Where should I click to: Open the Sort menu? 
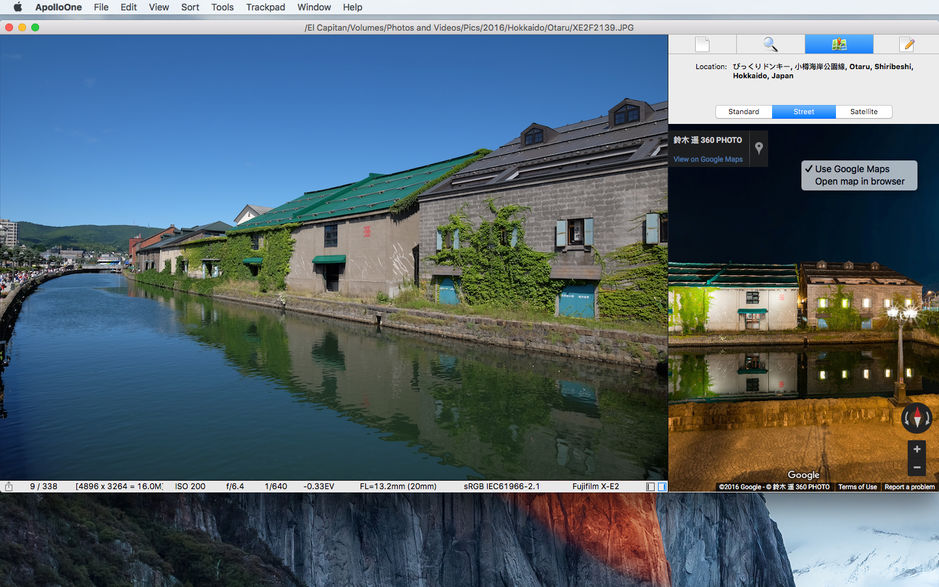point(190,7)
